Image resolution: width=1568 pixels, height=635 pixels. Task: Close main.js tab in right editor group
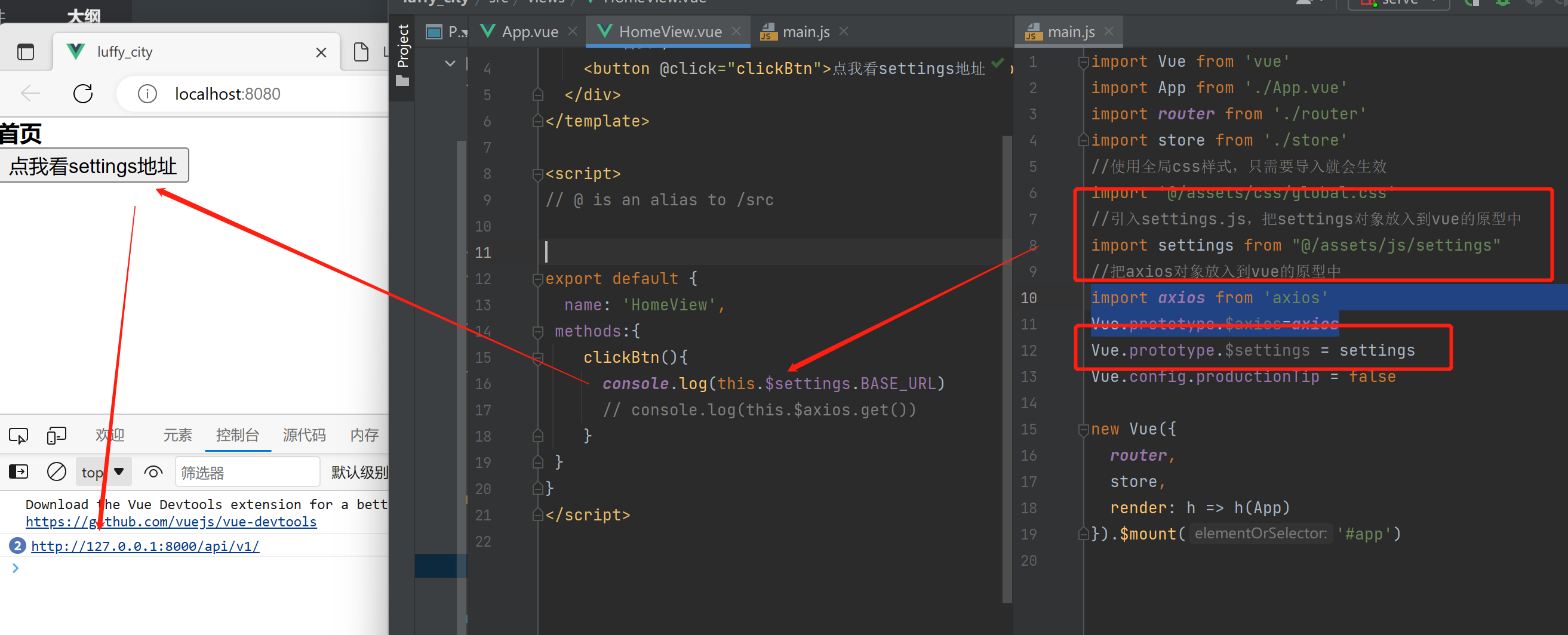(x=1108, y=31)
